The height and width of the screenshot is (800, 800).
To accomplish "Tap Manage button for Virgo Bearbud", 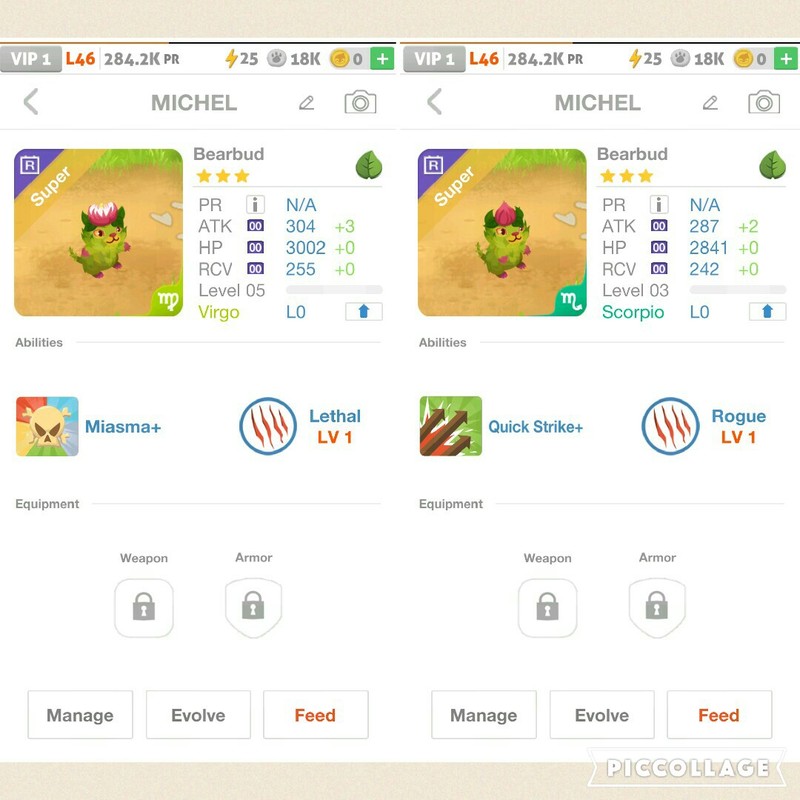I will [x=80, y=715].
